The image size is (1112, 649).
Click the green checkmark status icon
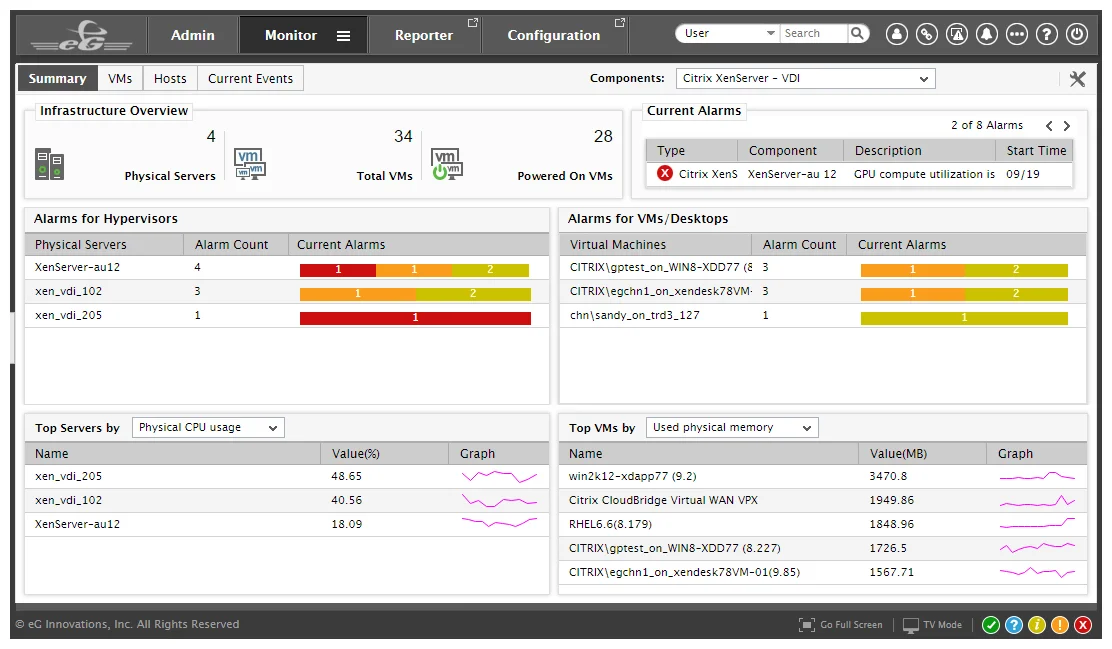(x=991, y=625)
